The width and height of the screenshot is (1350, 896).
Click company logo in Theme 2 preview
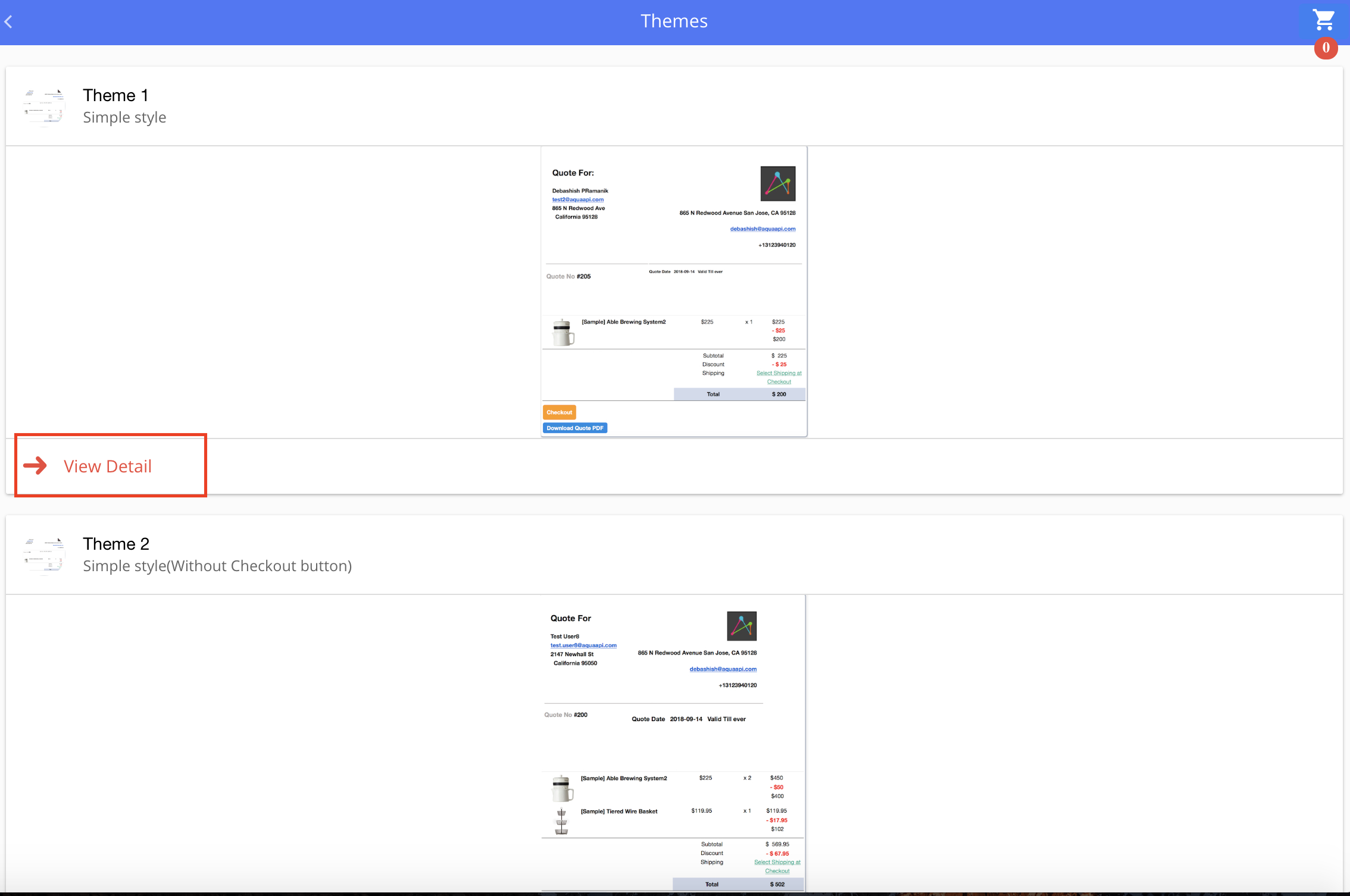click(741, 626)
